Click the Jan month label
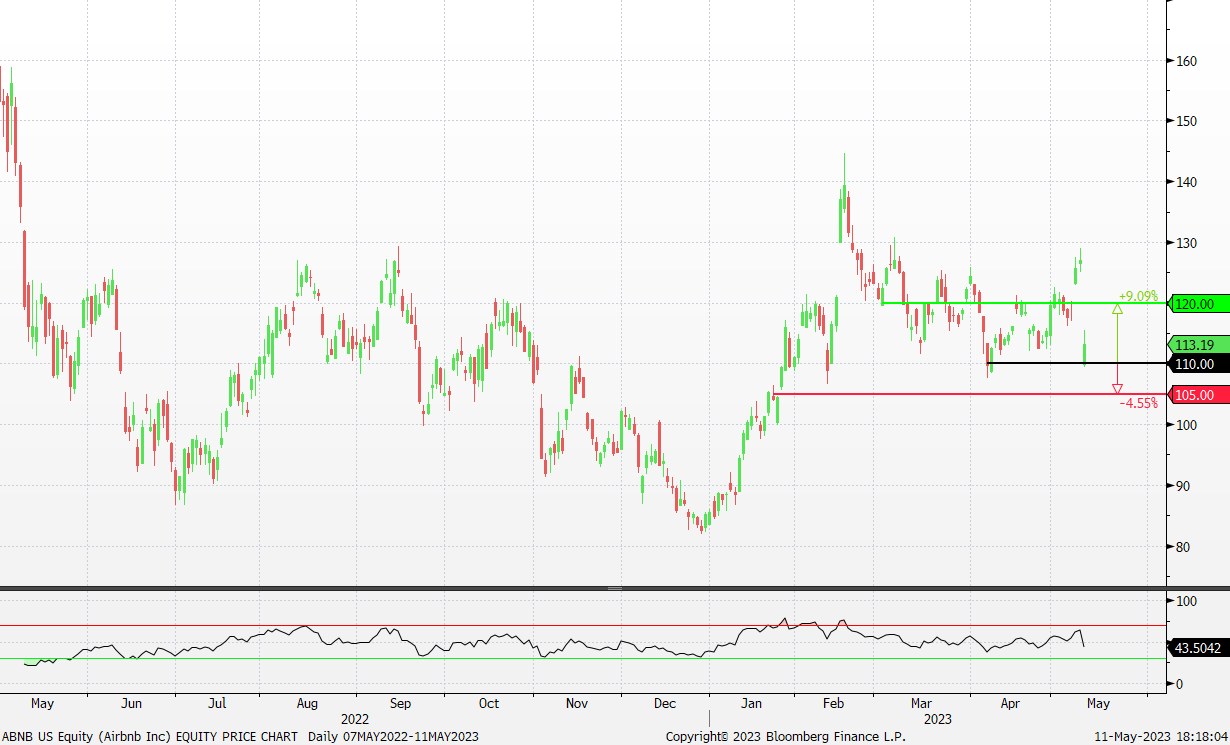The image size is (1230, 745). [753, 703]
